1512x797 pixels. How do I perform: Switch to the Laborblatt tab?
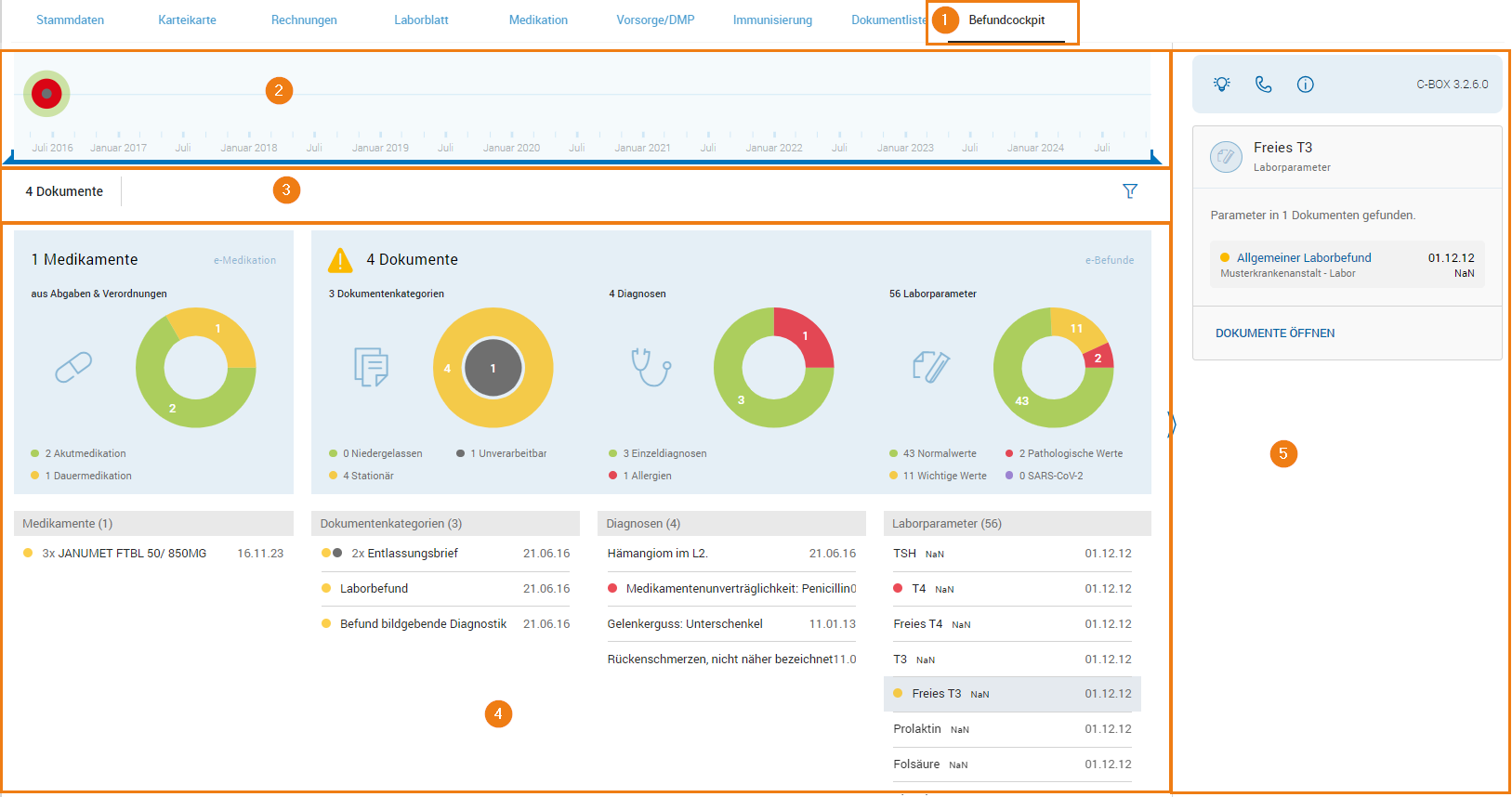[x=421, y=20]
